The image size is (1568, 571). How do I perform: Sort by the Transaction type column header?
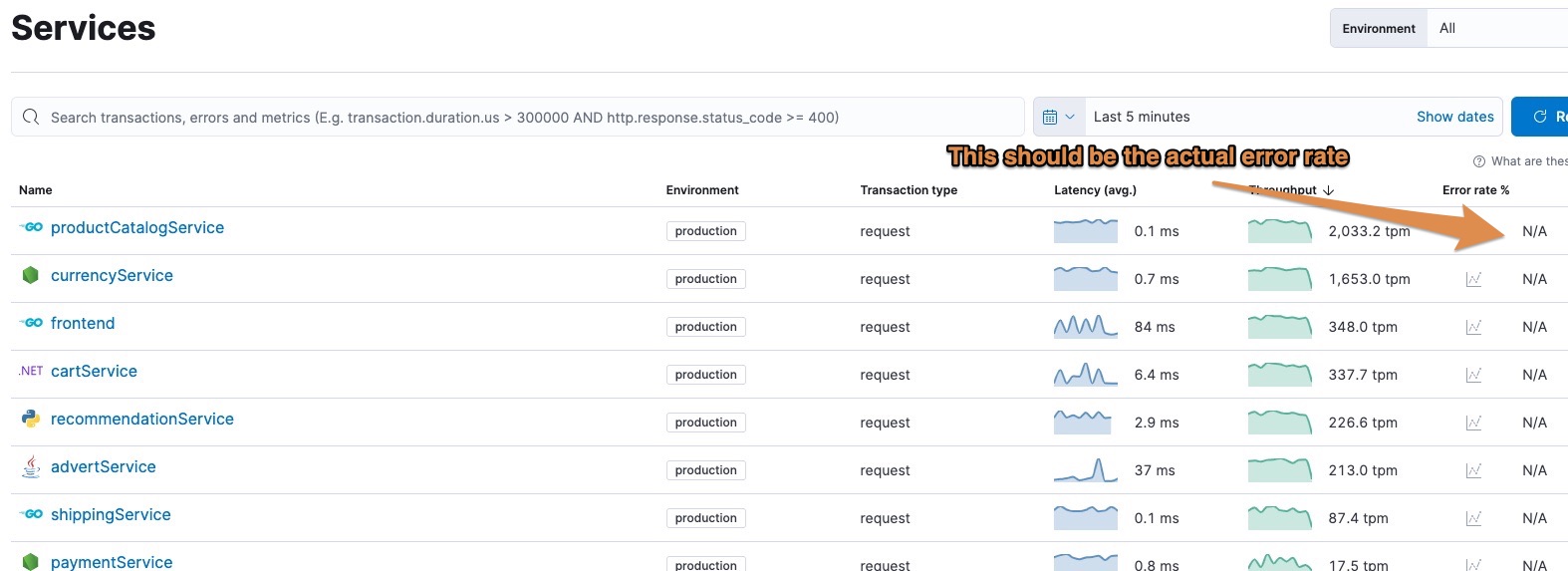click(x=909, y=190)
